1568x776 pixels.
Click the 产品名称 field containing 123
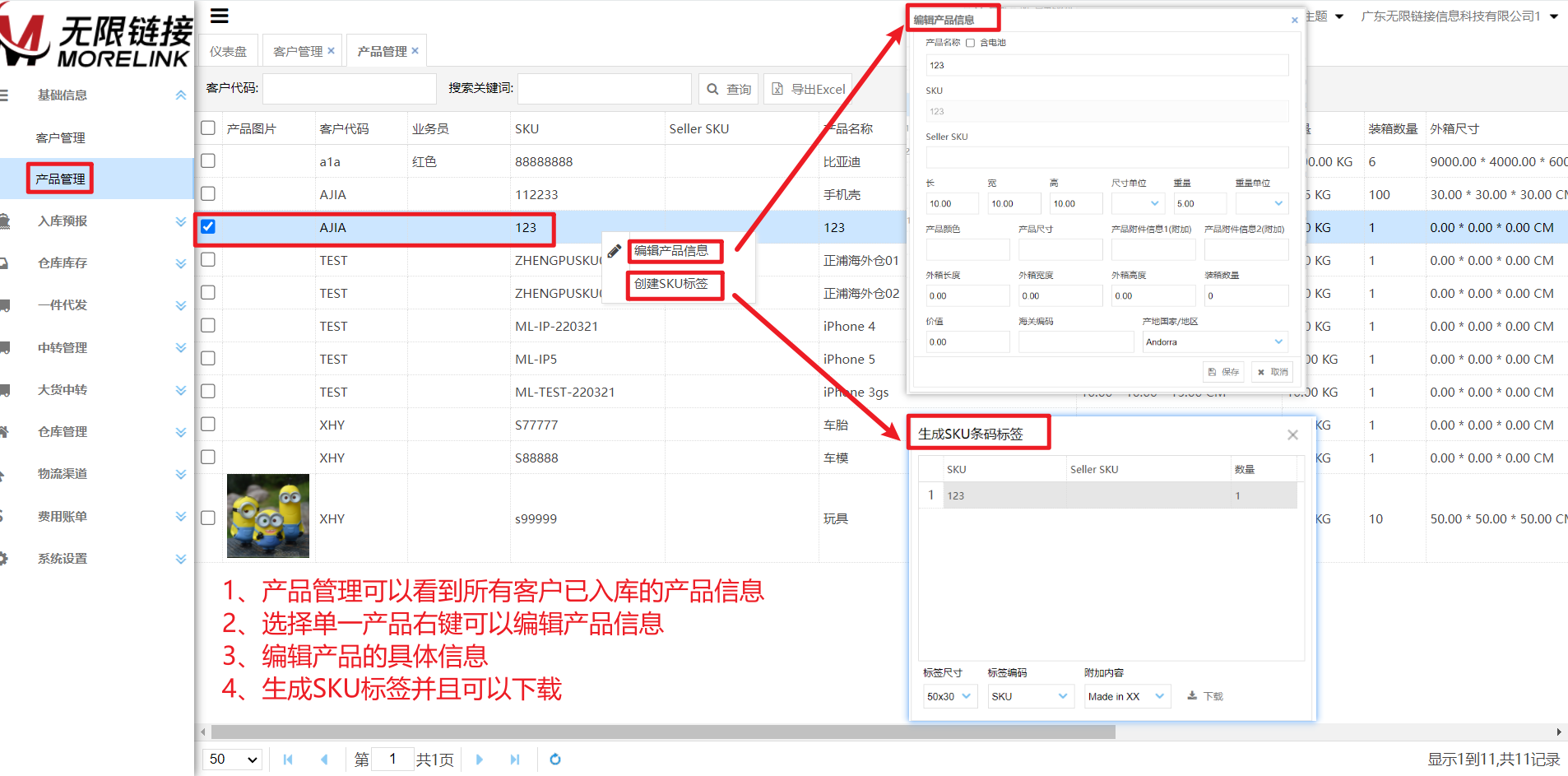point(1106,65)
